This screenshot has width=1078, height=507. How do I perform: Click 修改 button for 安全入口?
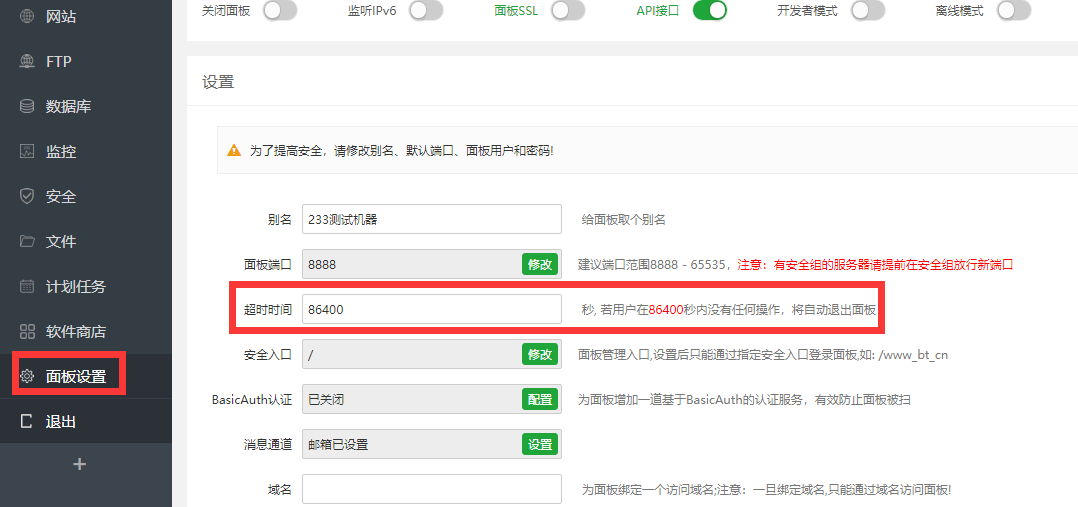(540, 354)
